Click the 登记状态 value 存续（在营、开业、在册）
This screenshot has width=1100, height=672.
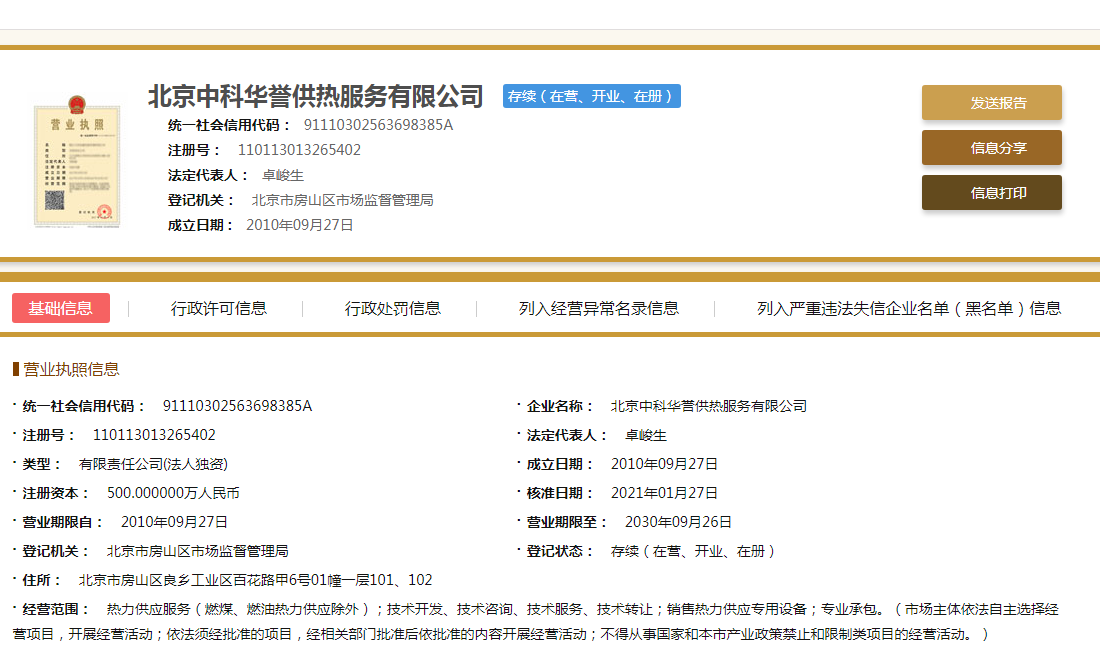tap(692, 551)
